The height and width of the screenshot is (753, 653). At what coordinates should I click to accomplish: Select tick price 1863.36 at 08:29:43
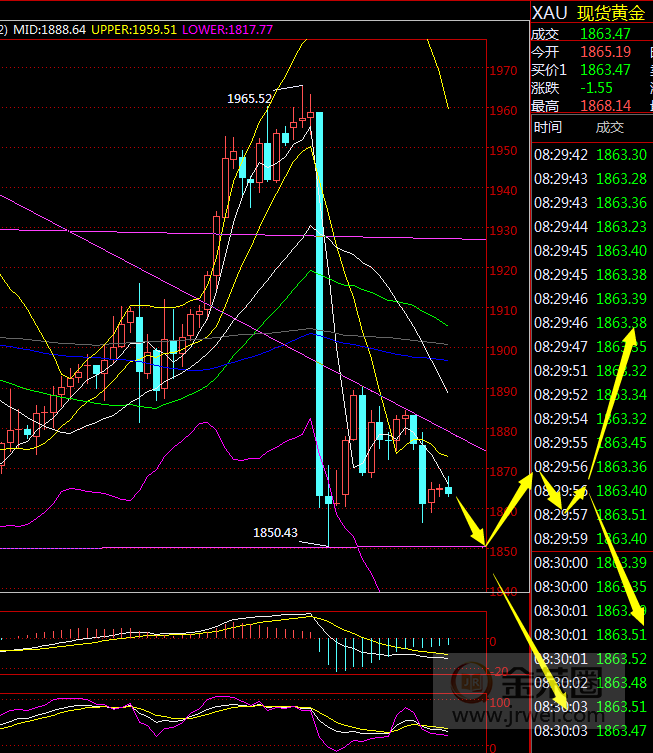tap(622, 203)
